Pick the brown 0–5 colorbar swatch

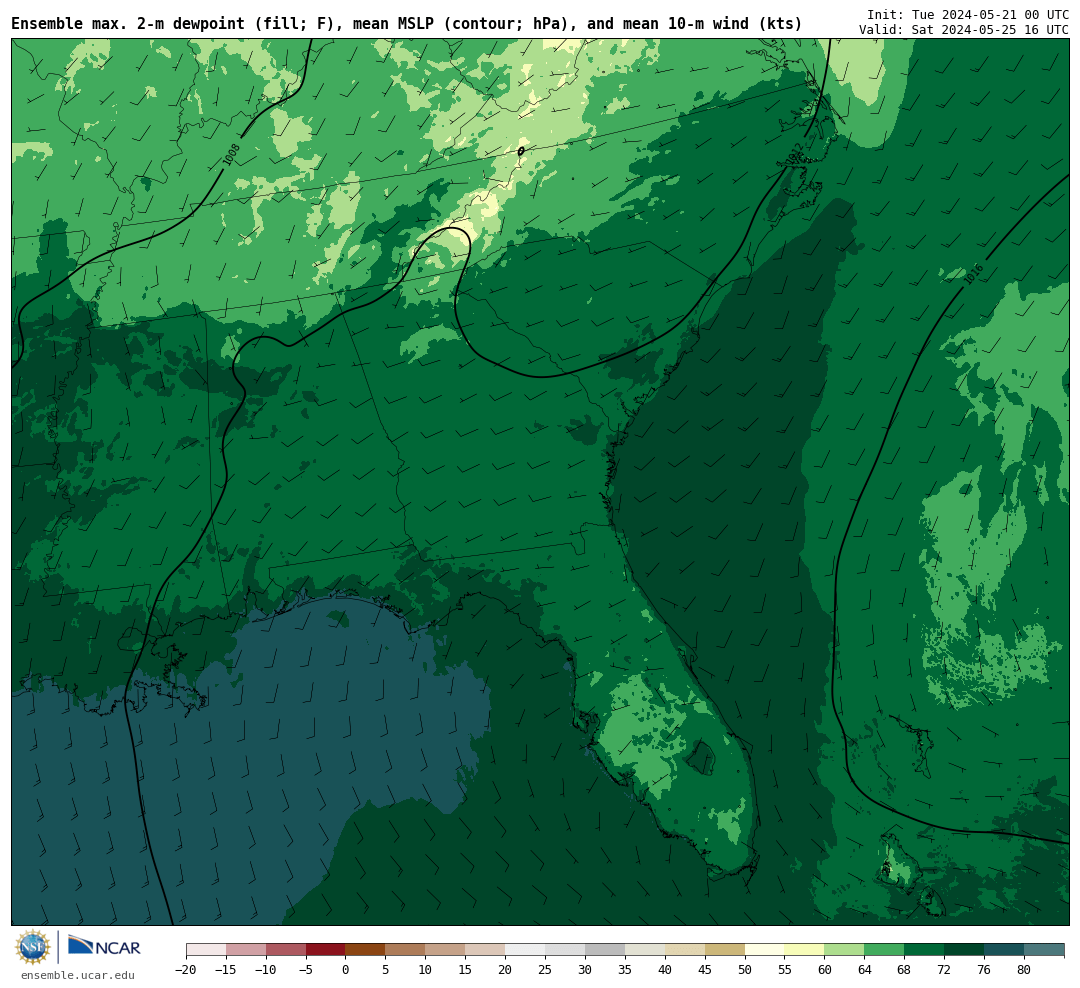[365, 950]
